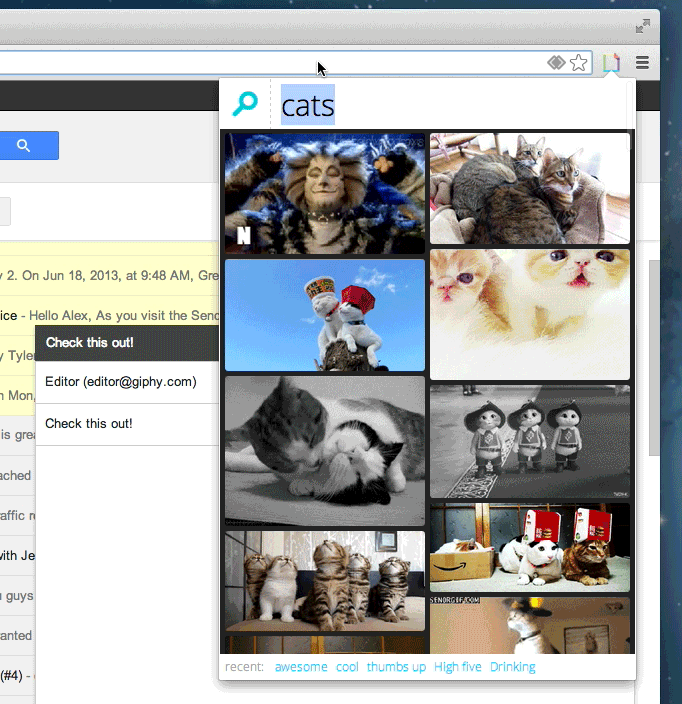The image size is (682, 704).
Task: Click the Editor (editor@giphy.com) recipient field
Action: click(127, 382)
